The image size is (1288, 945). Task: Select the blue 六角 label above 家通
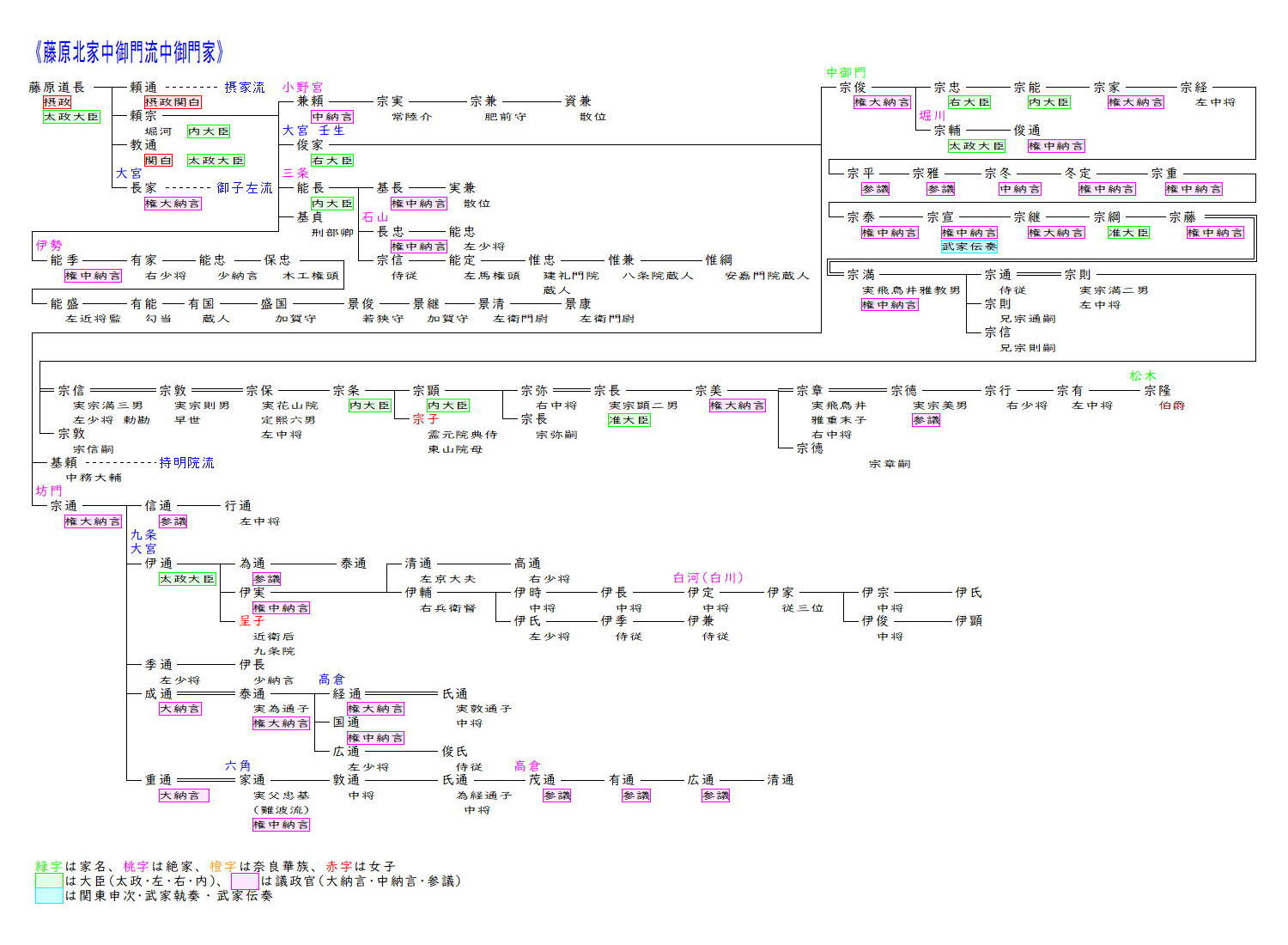(x=238, y=765)
